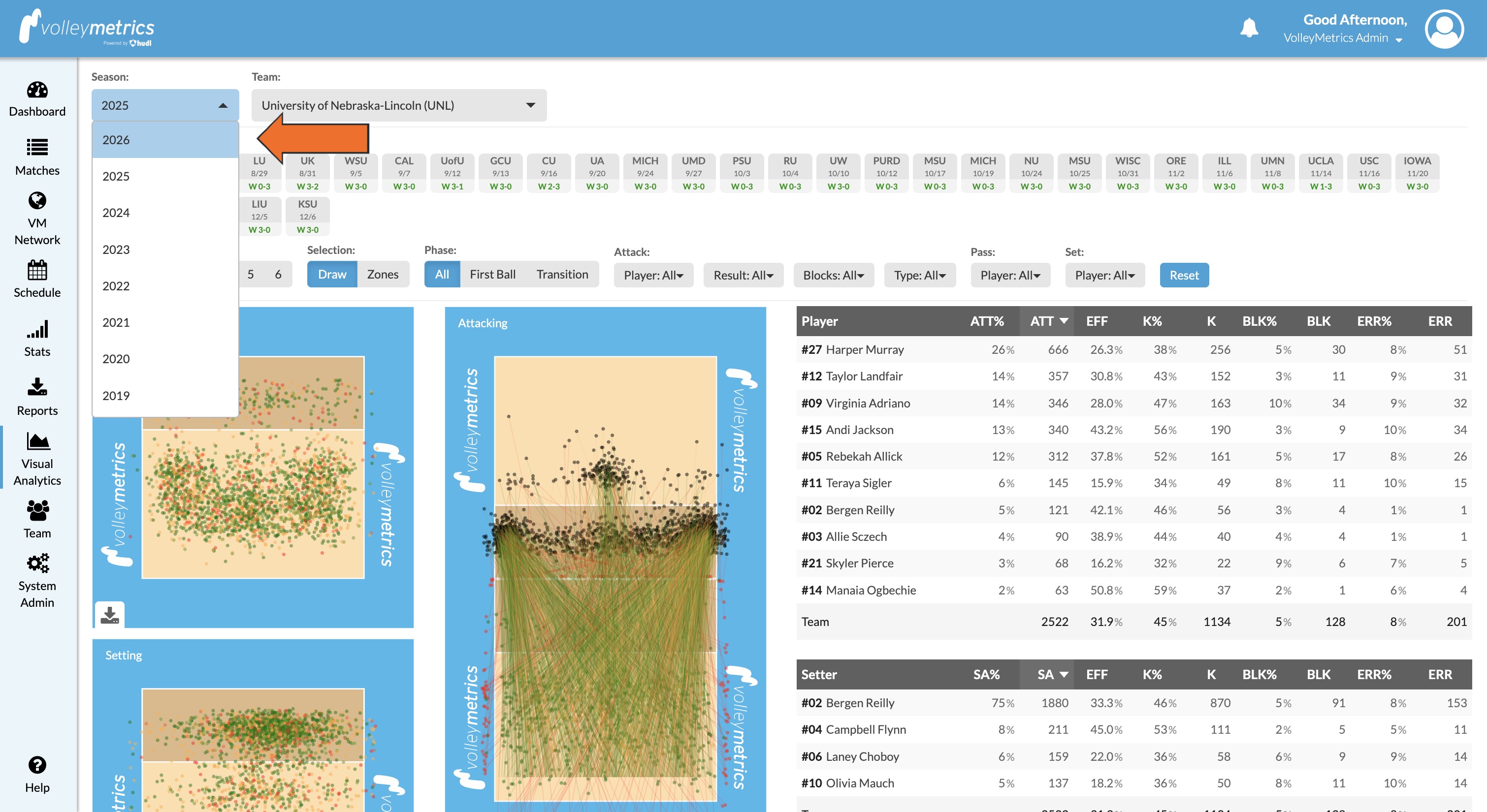Open the Reports section
The image size is (1487, 812).
[36, 397]
